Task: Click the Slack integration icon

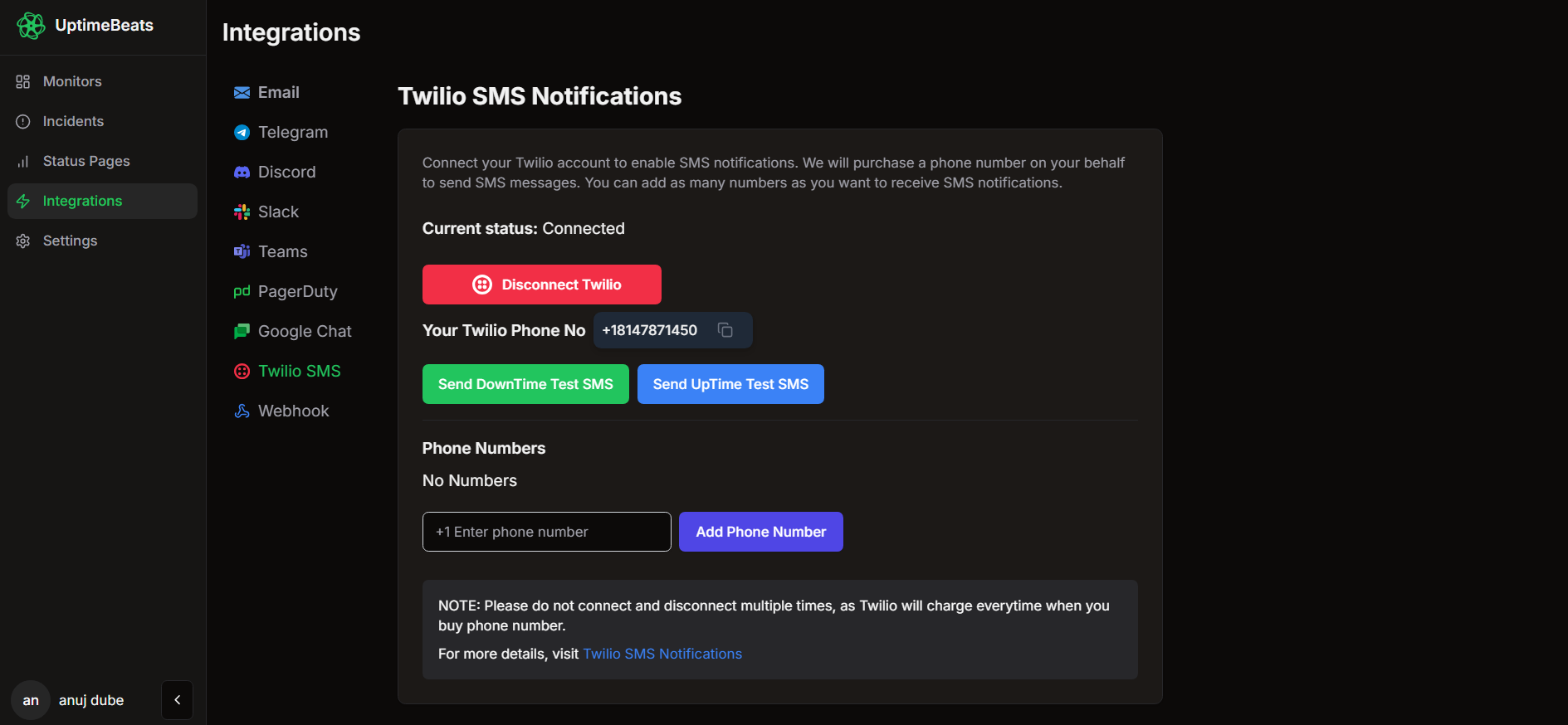Action: click(x=241, y=212)
